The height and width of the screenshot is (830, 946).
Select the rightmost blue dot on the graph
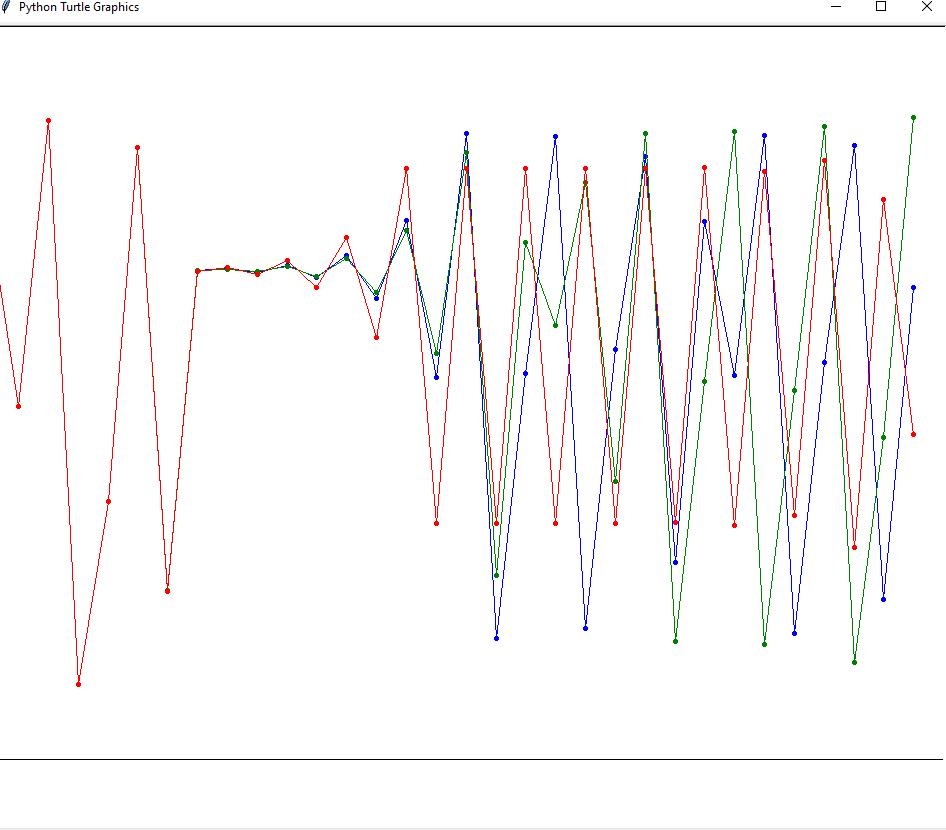pos(913,287)
